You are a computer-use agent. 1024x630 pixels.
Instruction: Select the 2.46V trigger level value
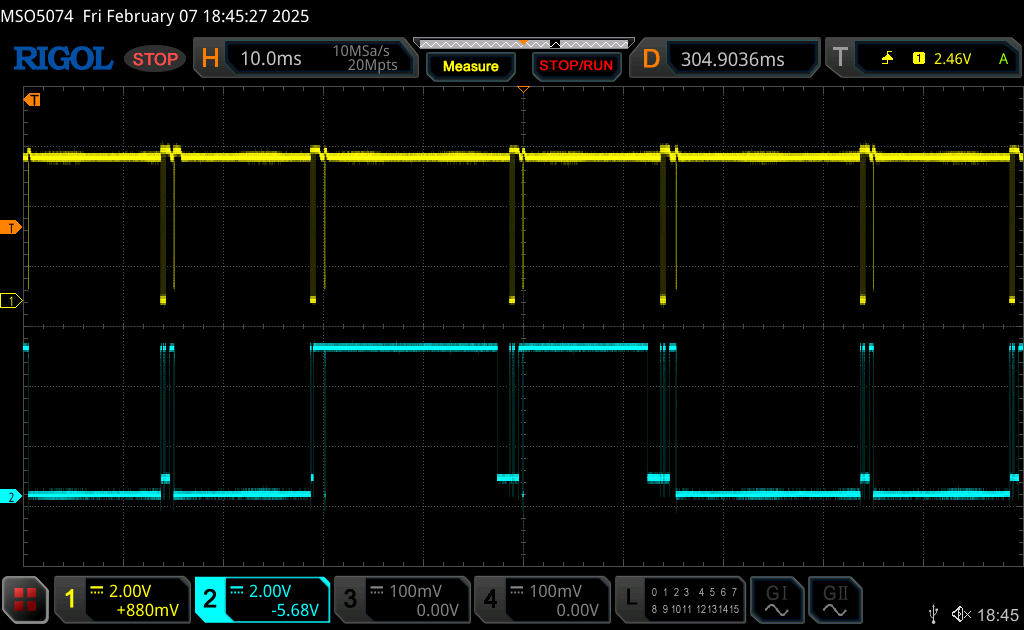tap(952, 59)
